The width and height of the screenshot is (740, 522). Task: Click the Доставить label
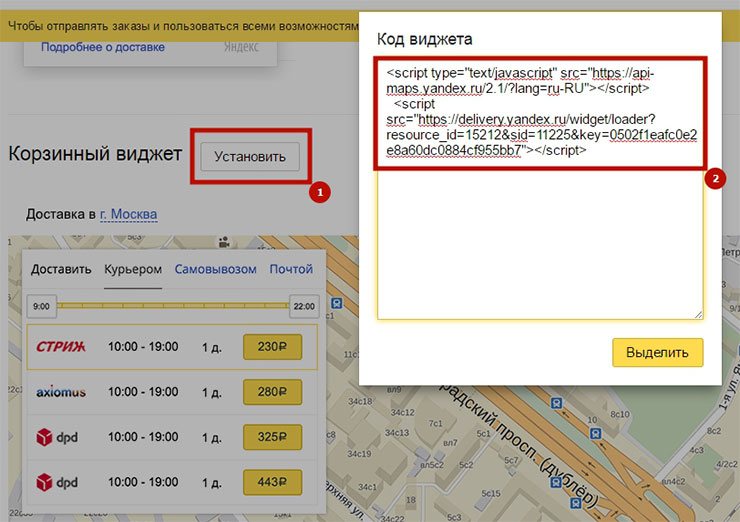[61, 269]
